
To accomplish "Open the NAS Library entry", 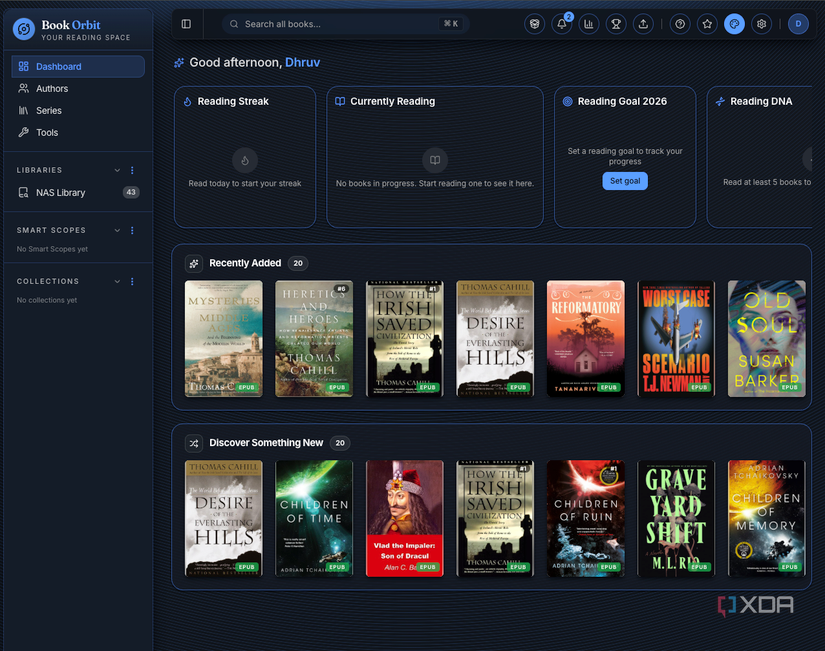I will click(78, 192).
